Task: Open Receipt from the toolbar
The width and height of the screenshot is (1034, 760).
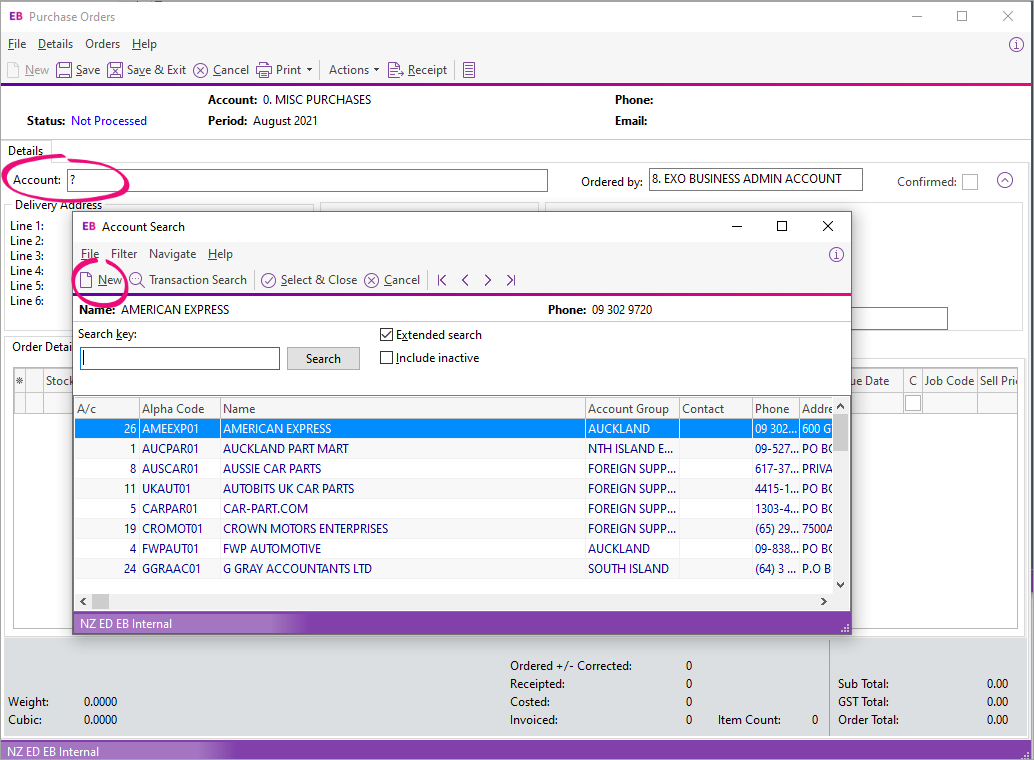Action: pyautogui.click(x=417, y=70)
